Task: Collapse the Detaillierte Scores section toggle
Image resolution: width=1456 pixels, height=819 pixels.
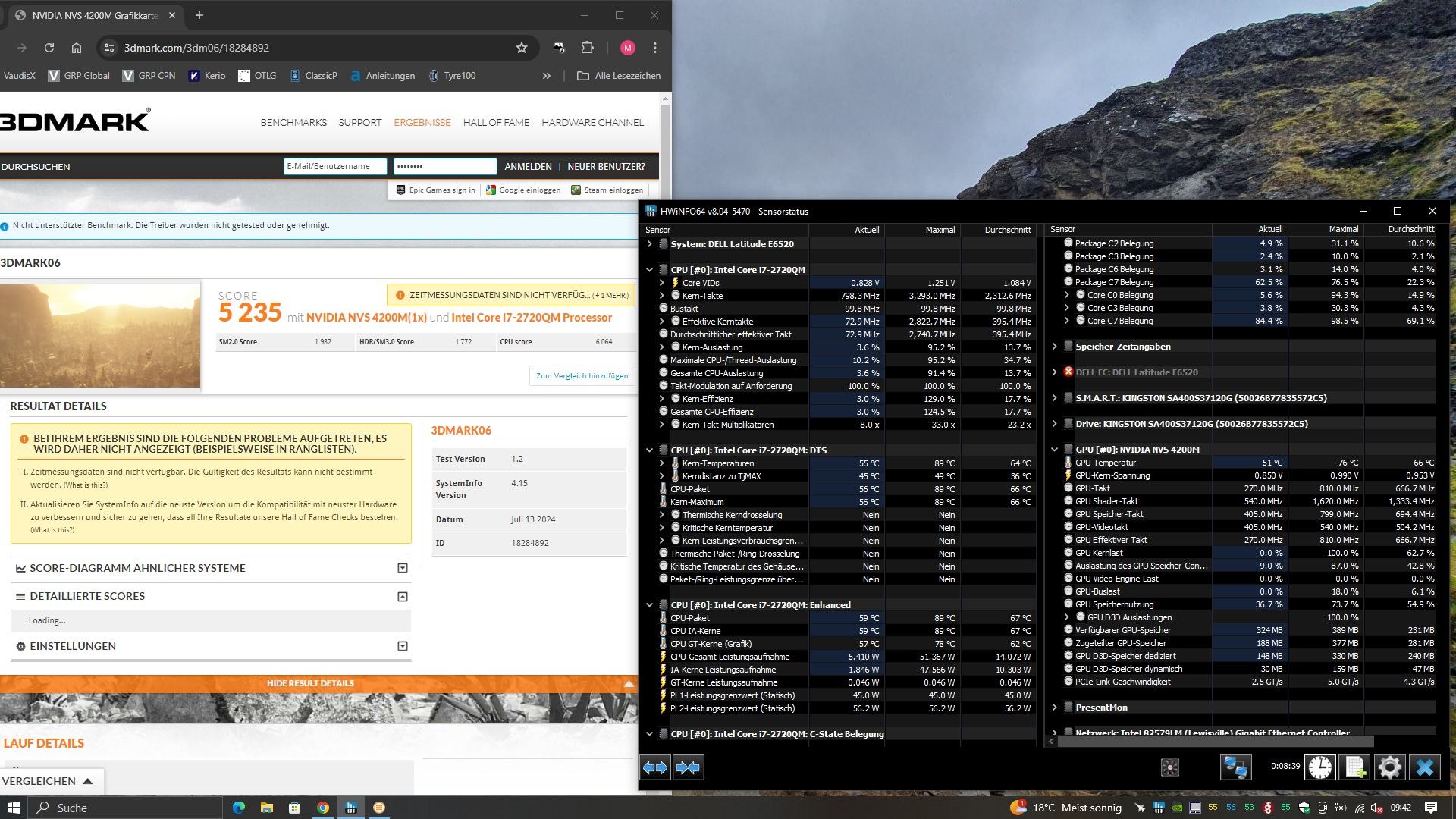Action: pyautogui.click(x=403, y=597)
